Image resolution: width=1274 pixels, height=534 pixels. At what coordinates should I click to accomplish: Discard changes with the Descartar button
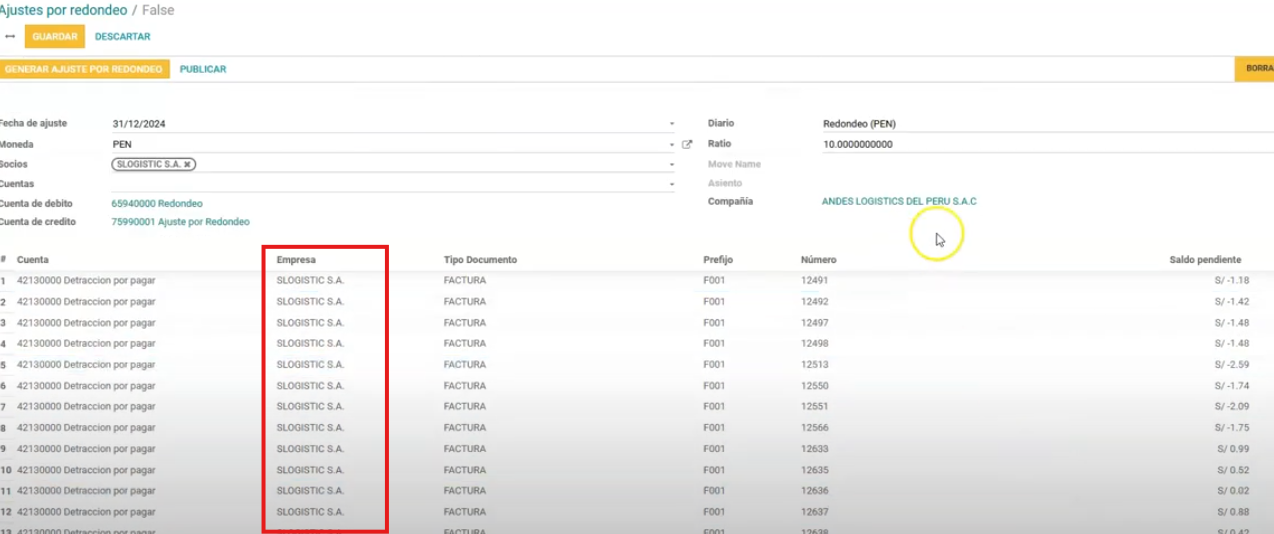click(122, 37)
